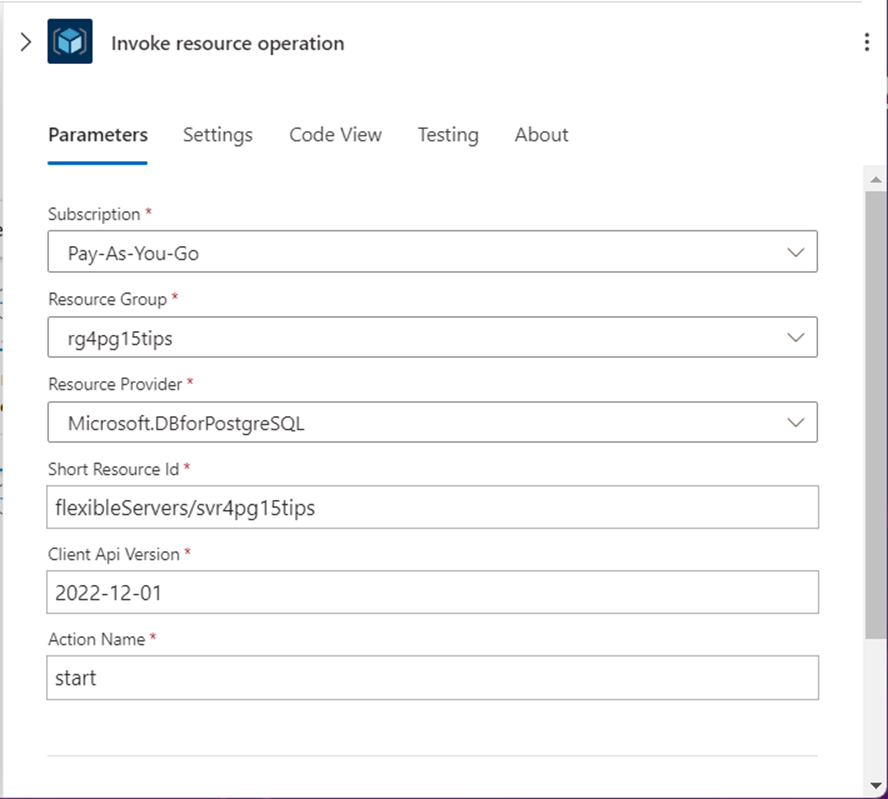Click the Azure Resource Manager cube icon
This screenshot has width=888, height=799.
(x=70, y=43)
